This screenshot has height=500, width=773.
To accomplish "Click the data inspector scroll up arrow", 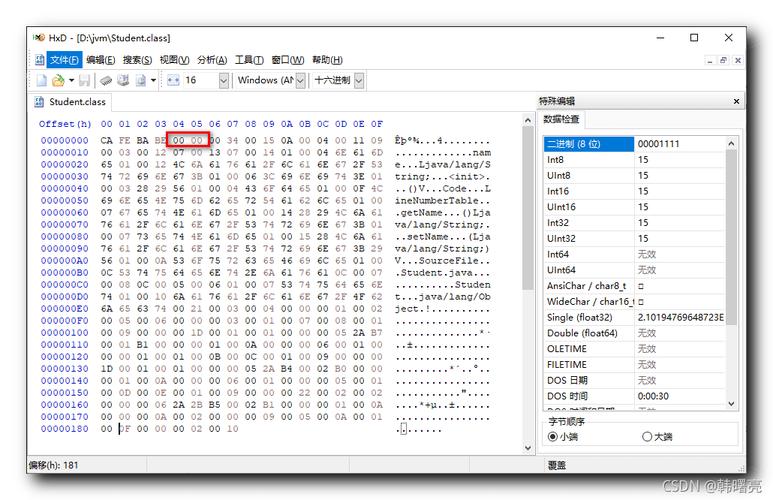I will [731, 143].
